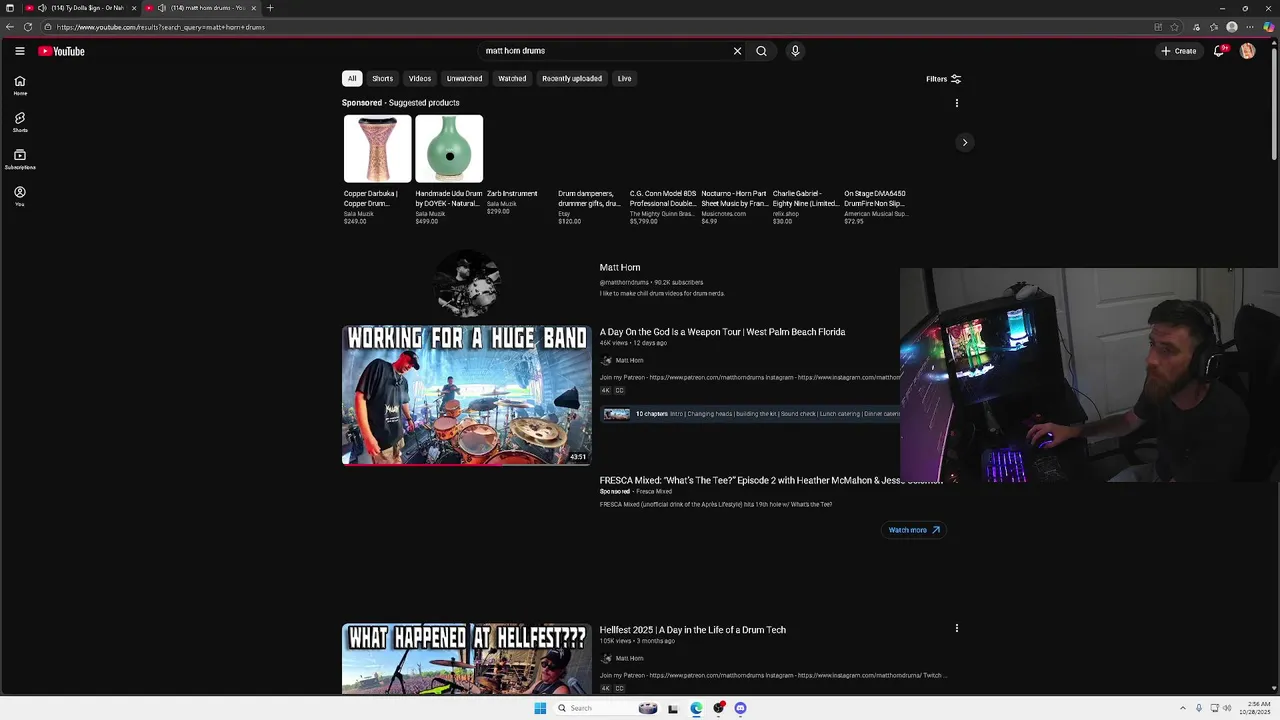Open the browser profile icon

click(1232, 27)
